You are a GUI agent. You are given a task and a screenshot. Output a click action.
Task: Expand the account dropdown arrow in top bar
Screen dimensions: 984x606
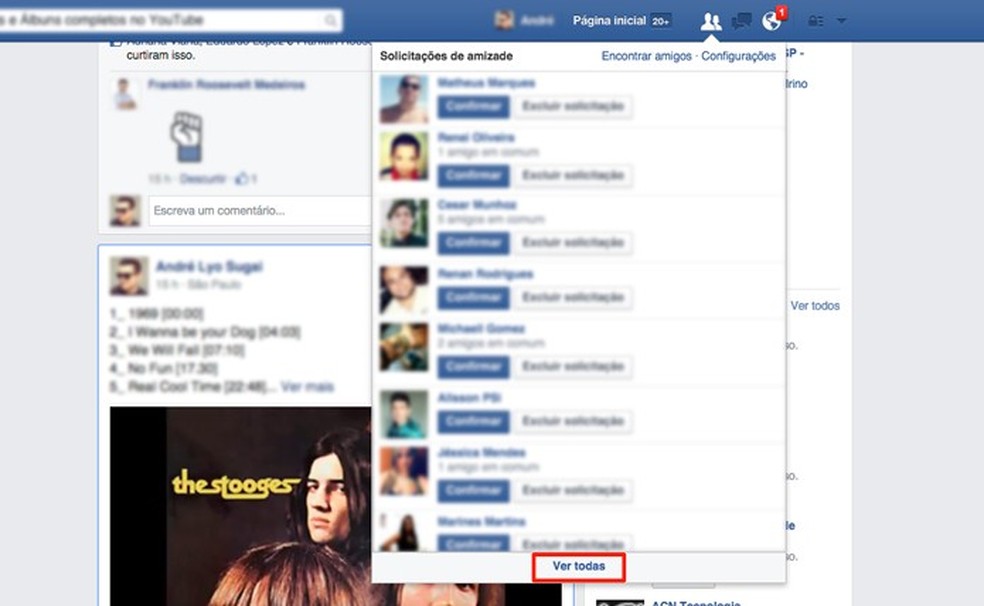pyautogui.click(x=842, y=21)
